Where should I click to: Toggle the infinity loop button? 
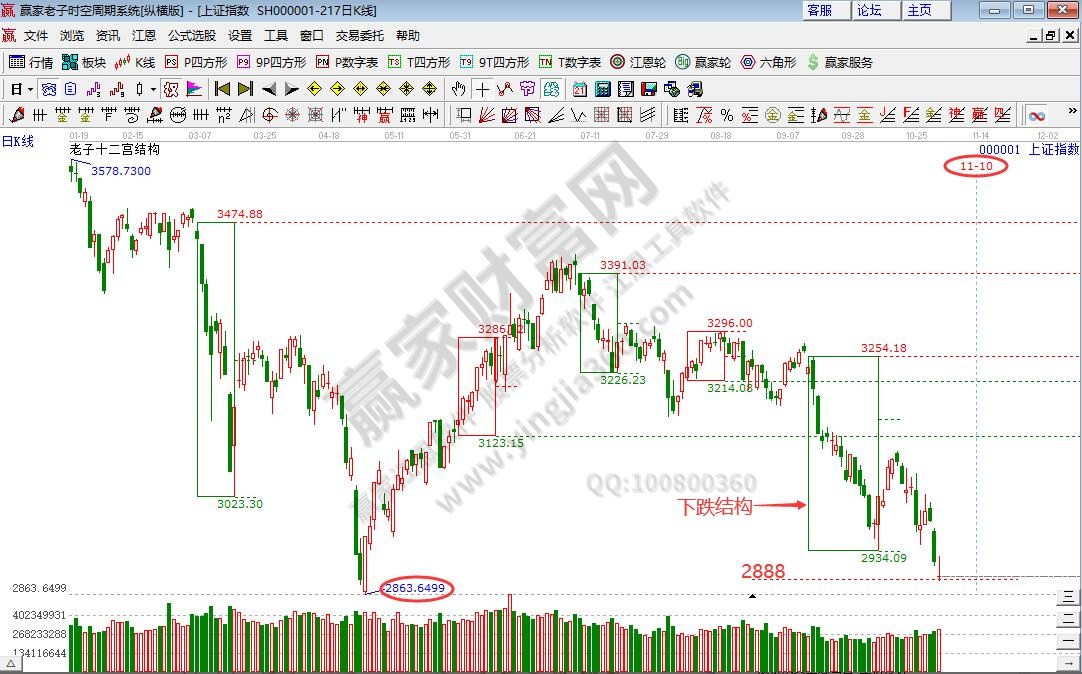coord(1037,115)
